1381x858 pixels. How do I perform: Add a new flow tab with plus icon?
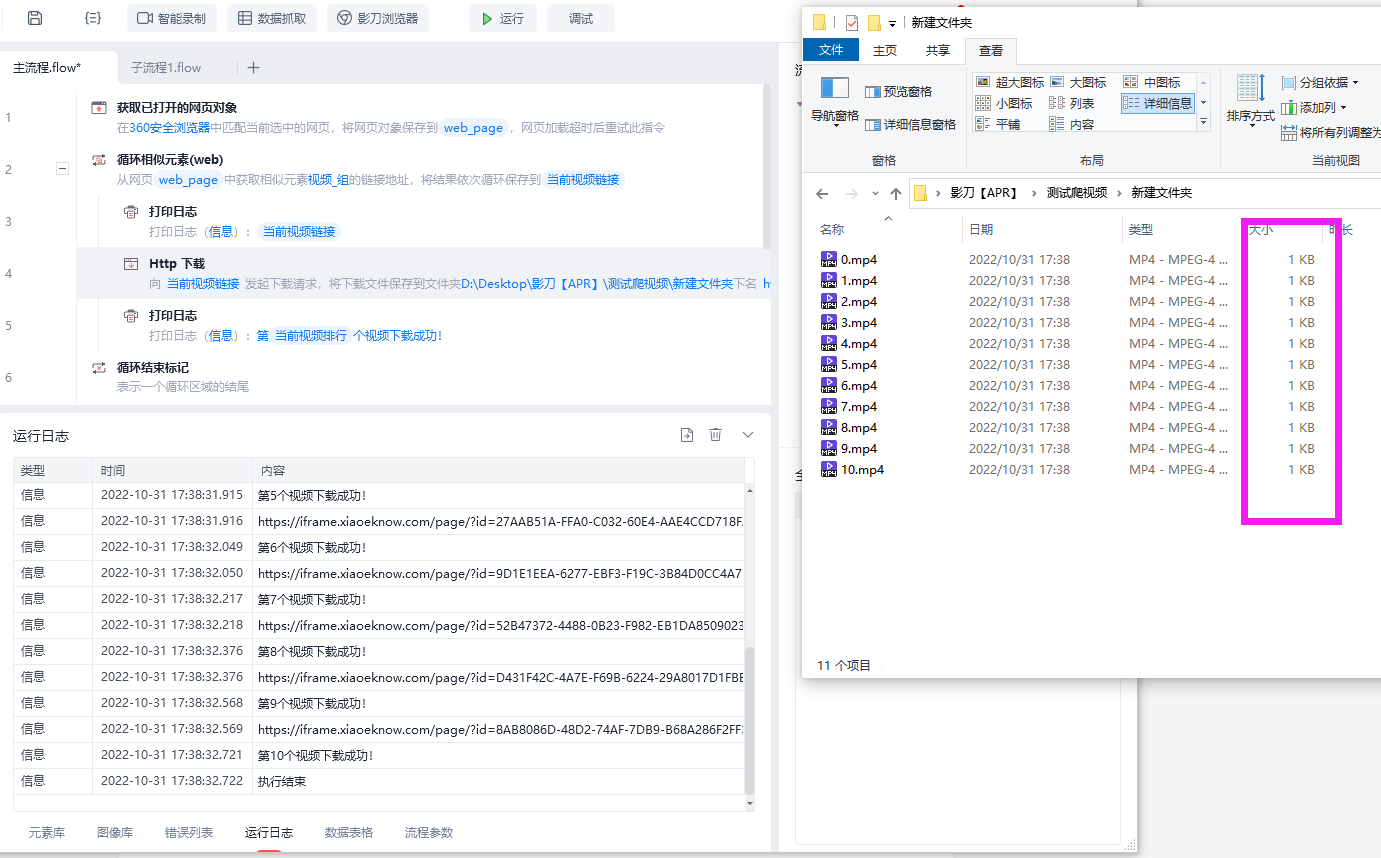(253, 68)
